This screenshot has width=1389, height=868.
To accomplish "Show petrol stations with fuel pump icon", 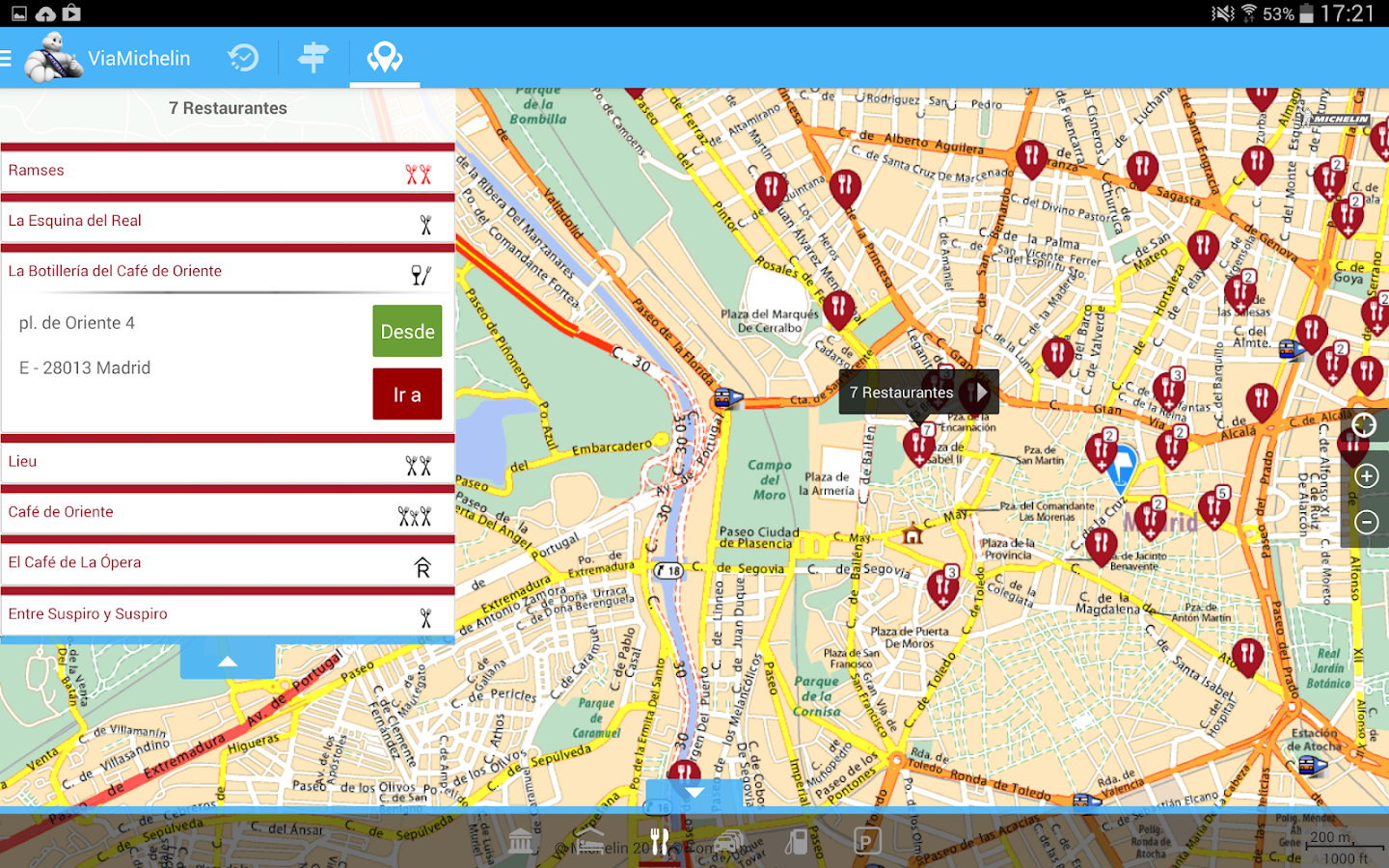I will [x=797, y=841].
